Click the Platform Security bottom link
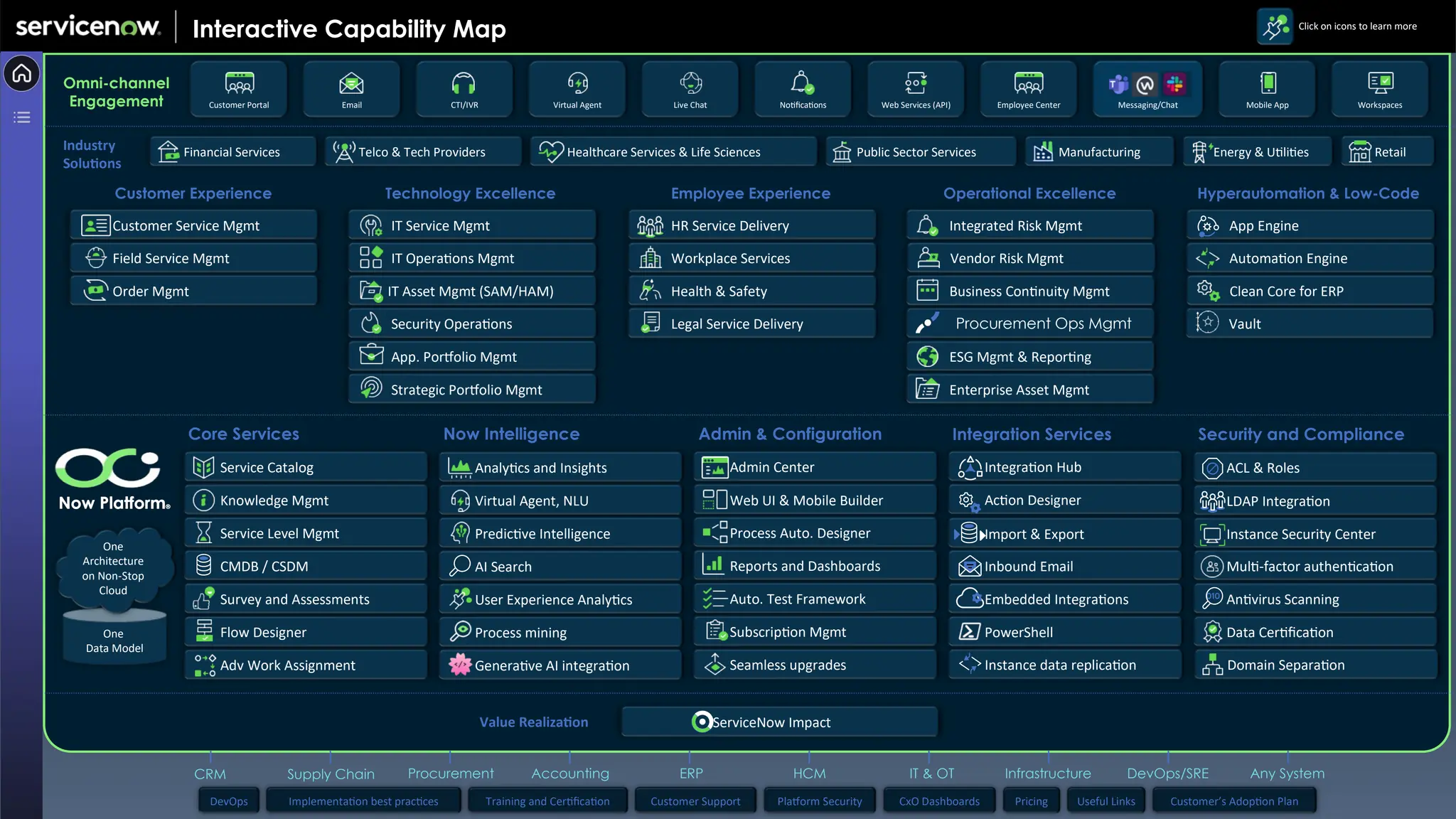Screen dimensions: 1456x819 click(x=820, y=801)
